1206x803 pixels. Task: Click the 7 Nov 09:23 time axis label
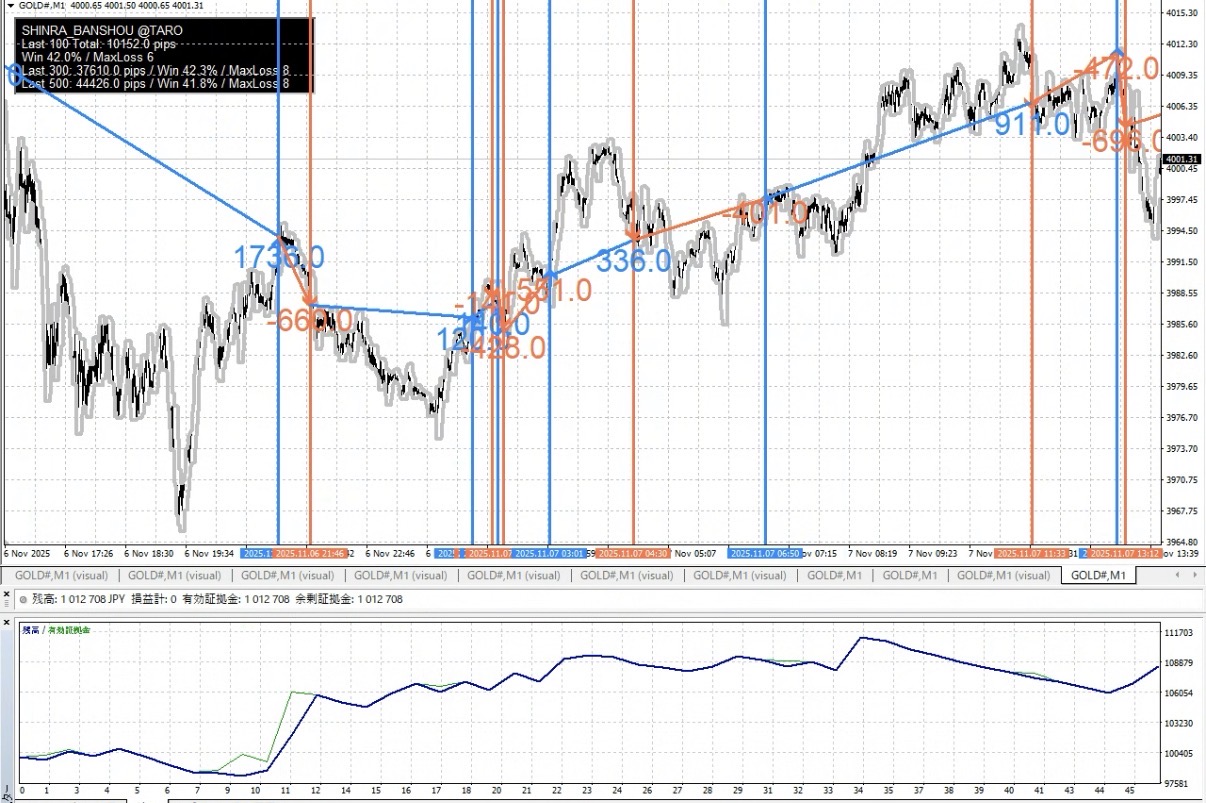933,553
